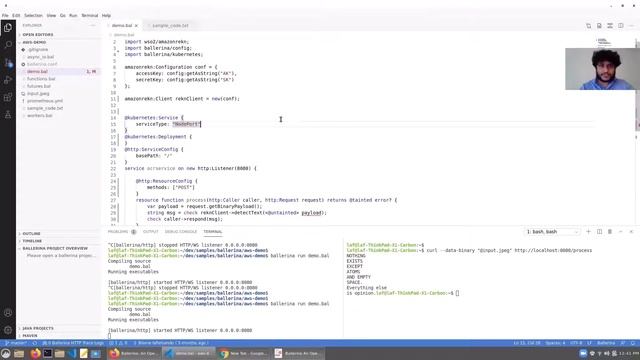Image resolution: width=640 pixels, height=360 pixels.
Task: Open the Source Control view
Action: pos(8,62)
